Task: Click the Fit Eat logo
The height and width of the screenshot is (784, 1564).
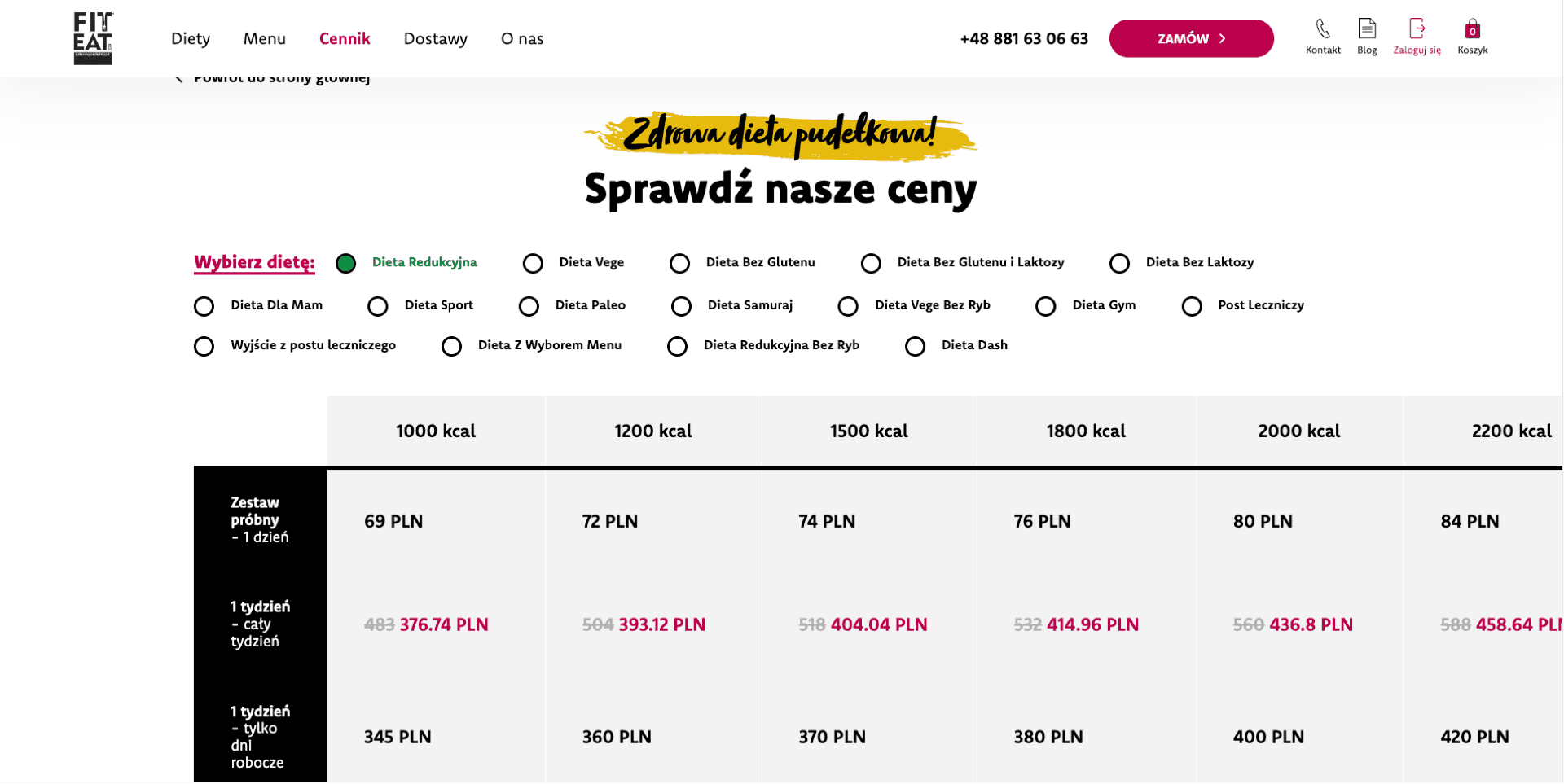Action: click(x=93, y=38)
